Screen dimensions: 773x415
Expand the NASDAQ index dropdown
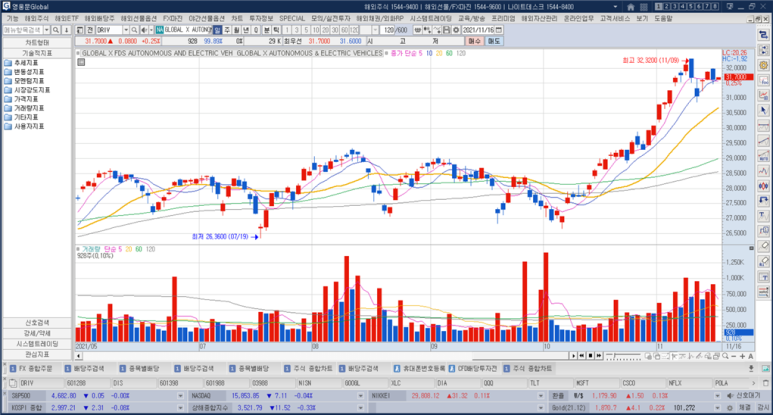click(361, 396)
